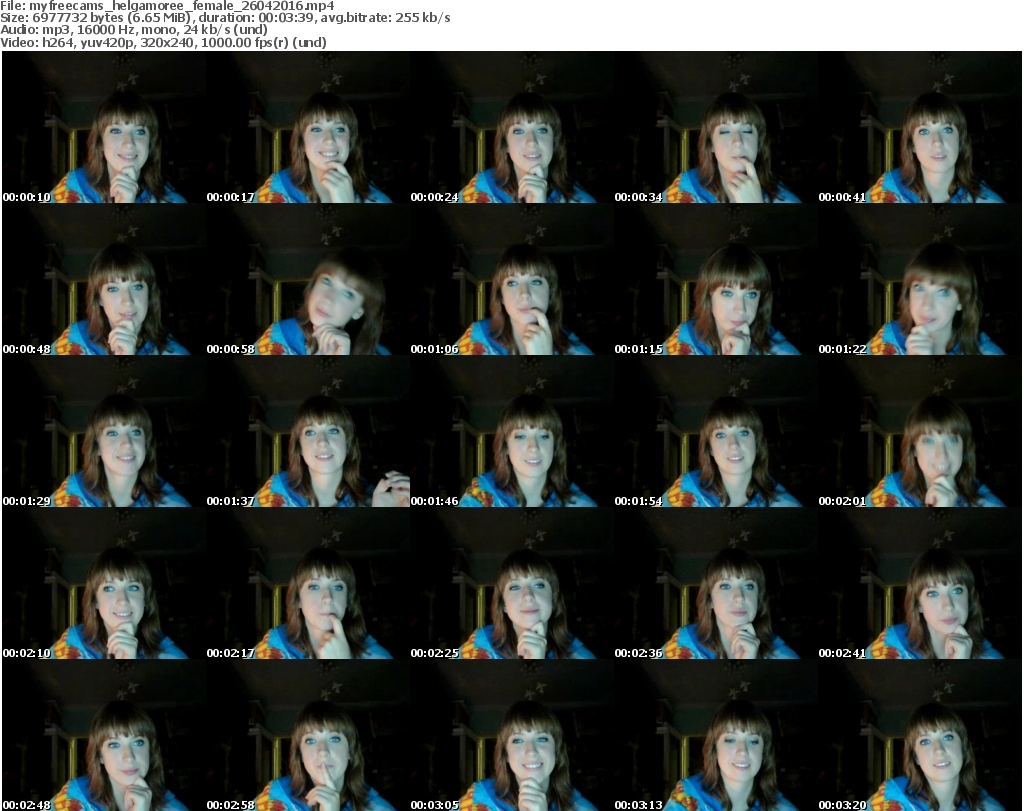Choose the thumbnail marked 00:02:10

coord(104,584)
